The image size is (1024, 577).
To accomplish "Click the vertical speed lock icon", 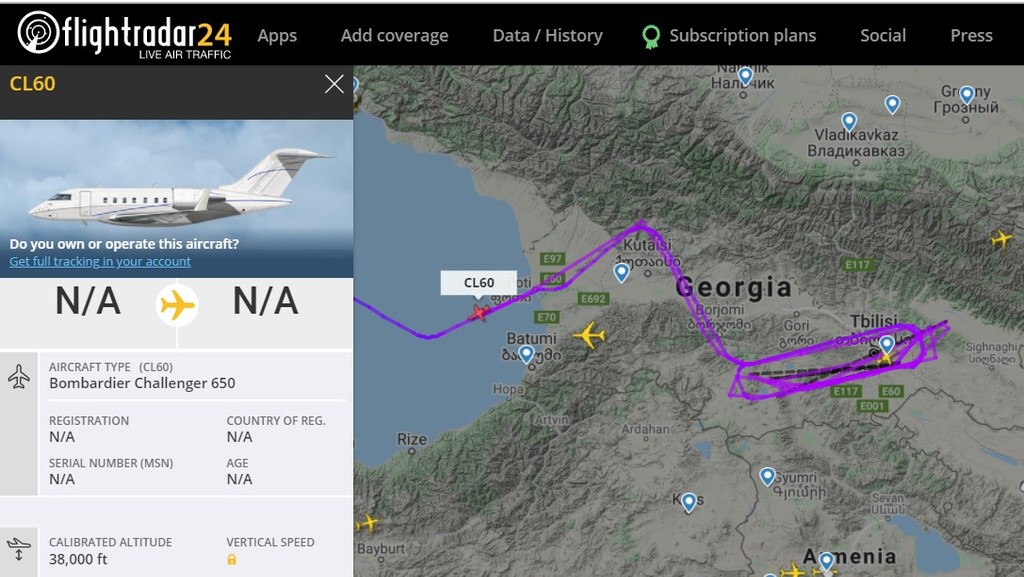I will tap(232, 560).
